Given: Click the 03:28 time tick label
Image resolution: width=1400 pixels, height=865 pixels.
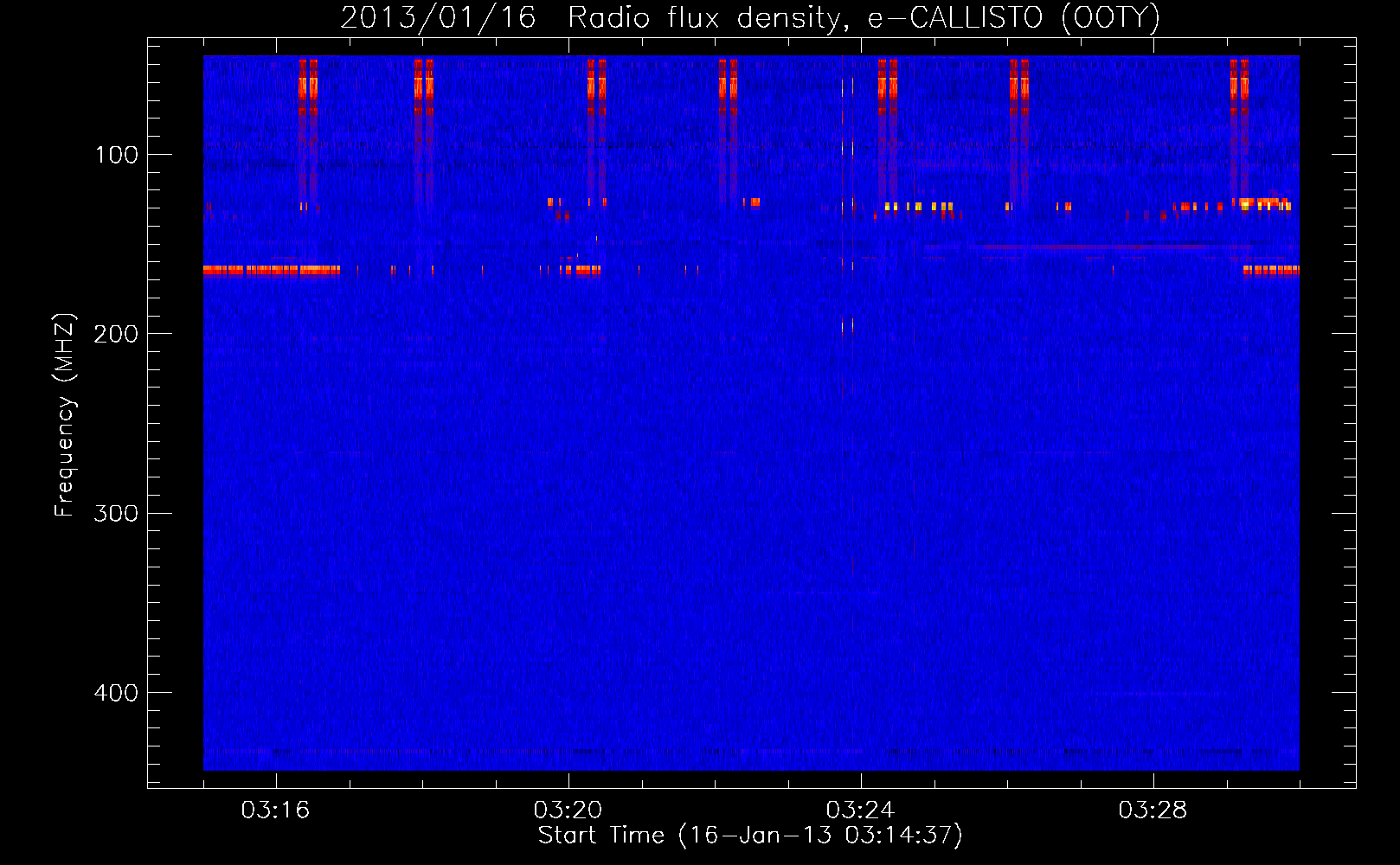Looking at the screenshot, I should point(1153,811).
